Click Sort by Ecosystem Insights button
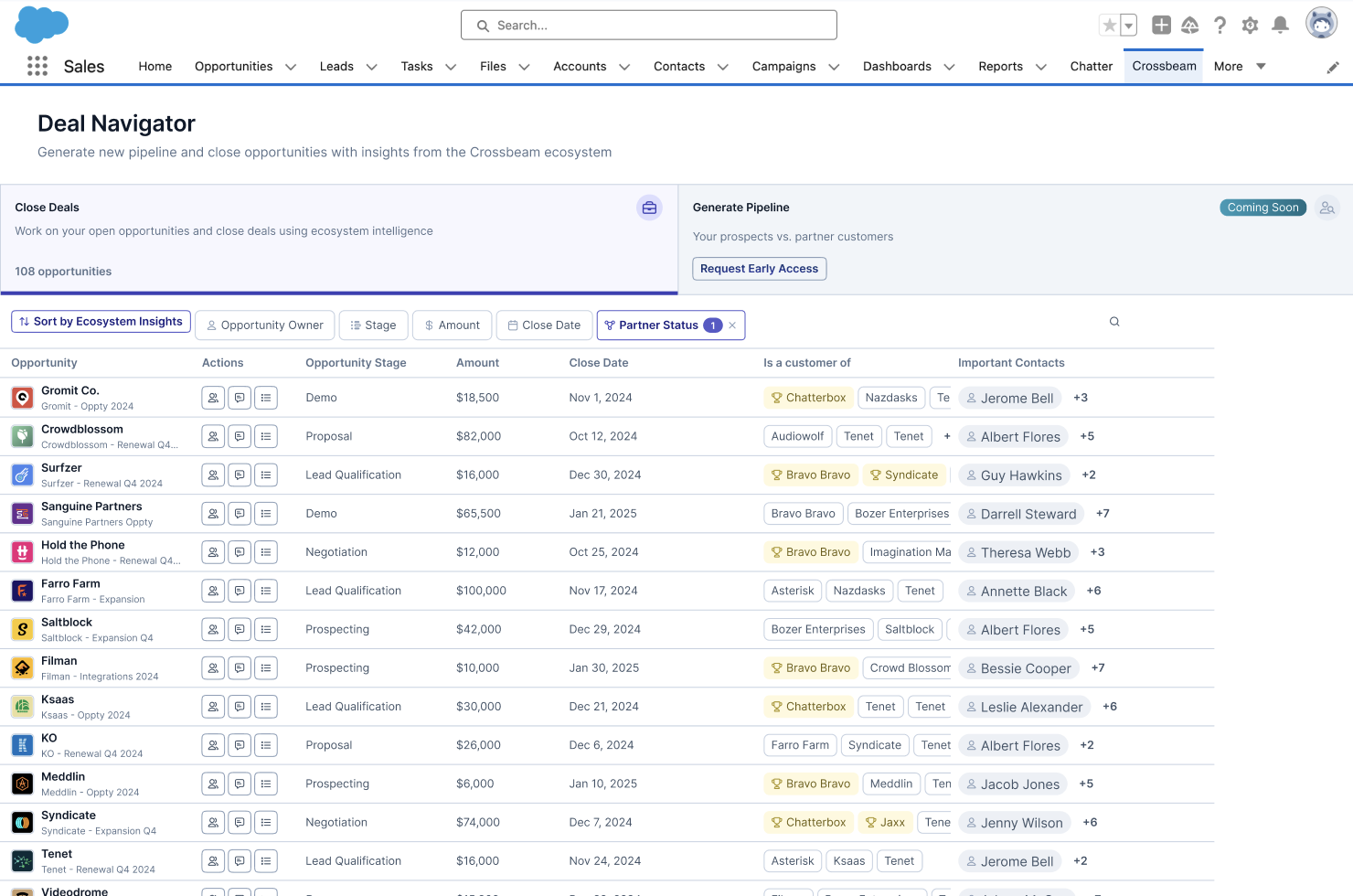Screen dimensions: 1353x896 tap(101, 322)
